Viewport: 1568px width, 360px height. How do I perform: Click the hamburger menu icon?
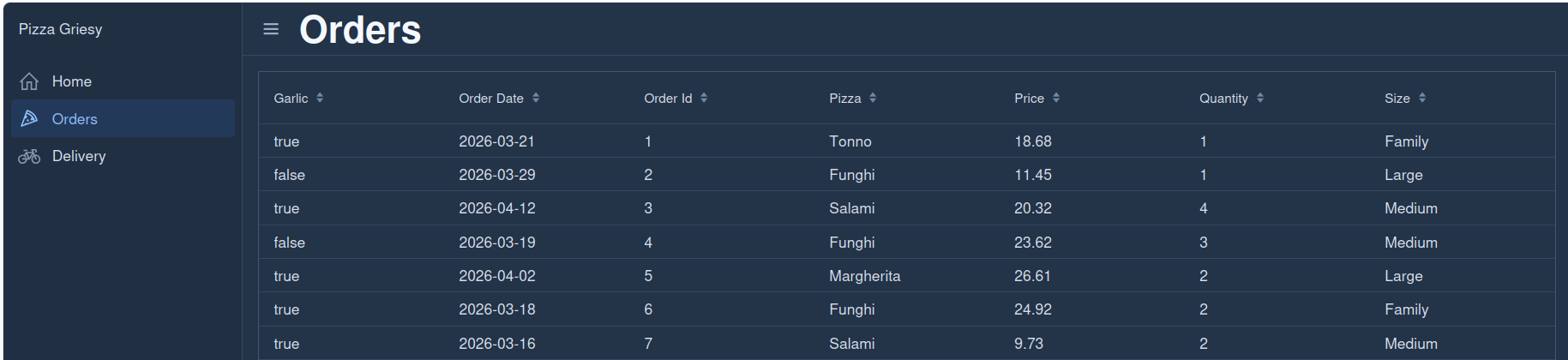click(x=271, y=29)
